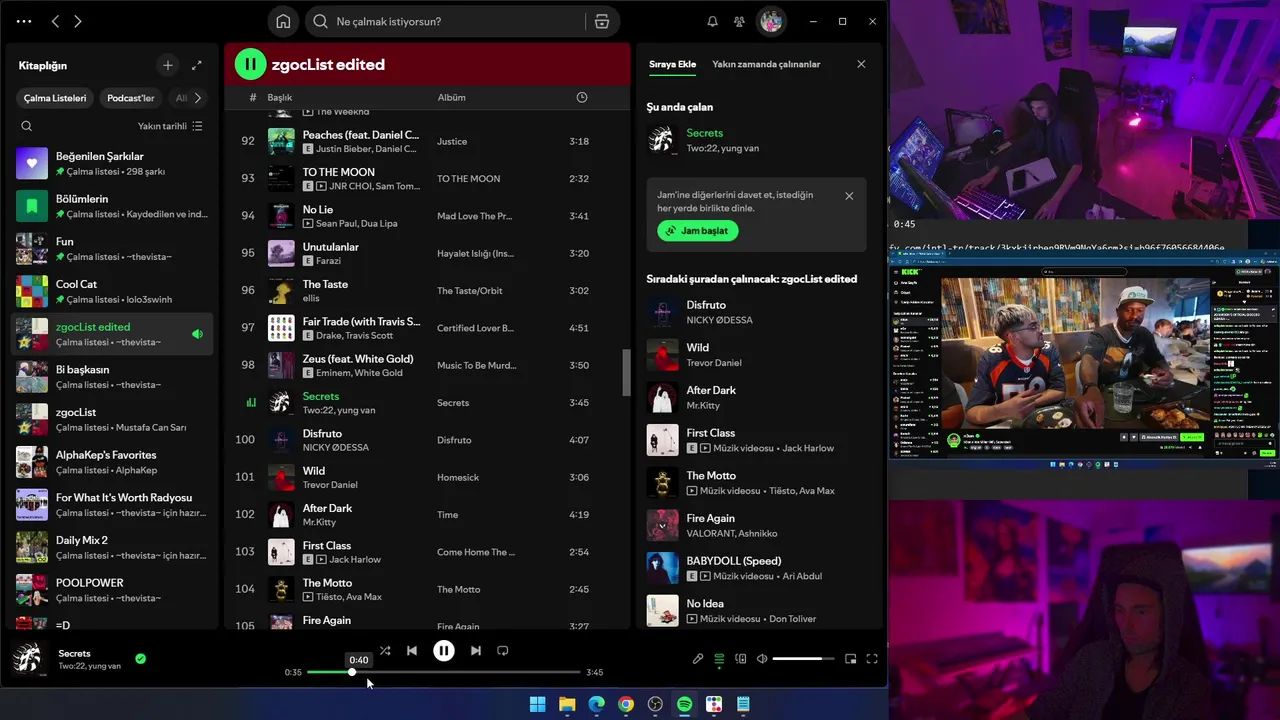Open the Secrets album art in the player bar
1280x720 pixels.
click(x=28, y=659)
